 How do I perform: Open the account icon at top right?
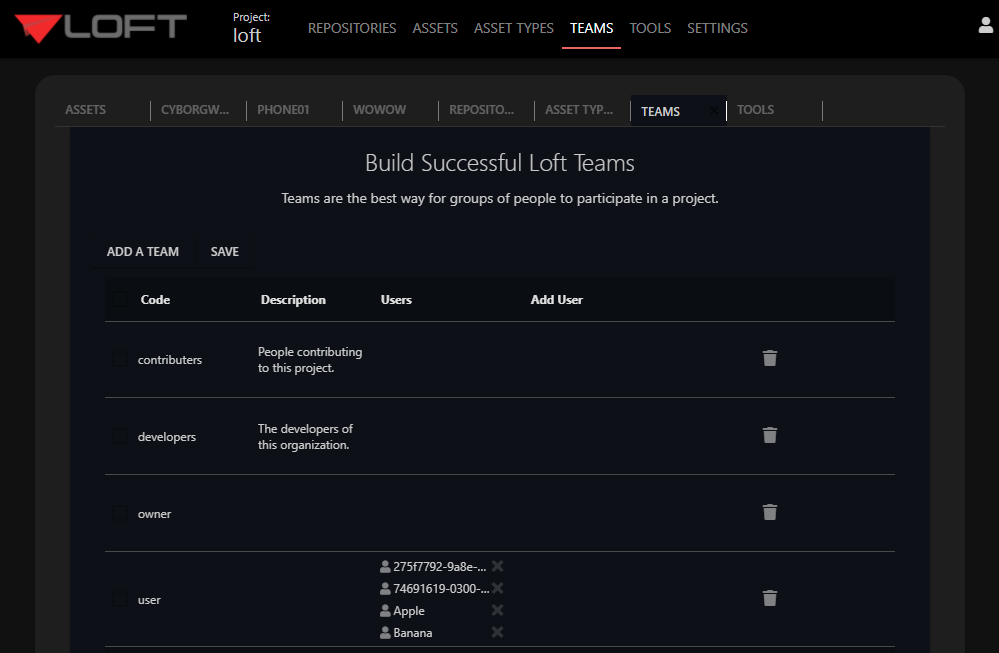[x=985, y=24]
